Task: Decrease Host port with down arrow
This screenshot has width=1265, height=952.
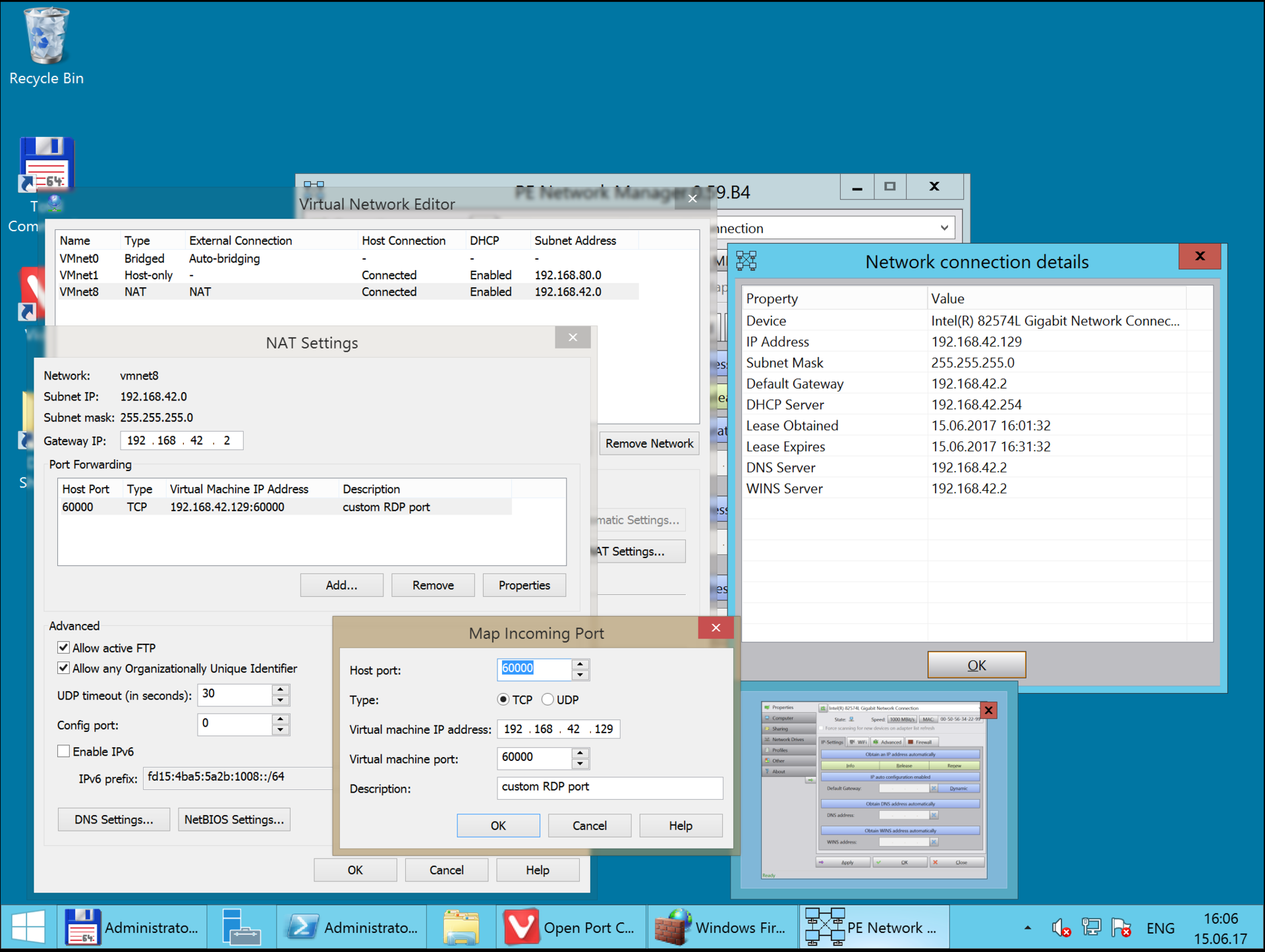Action: (580, 675)
